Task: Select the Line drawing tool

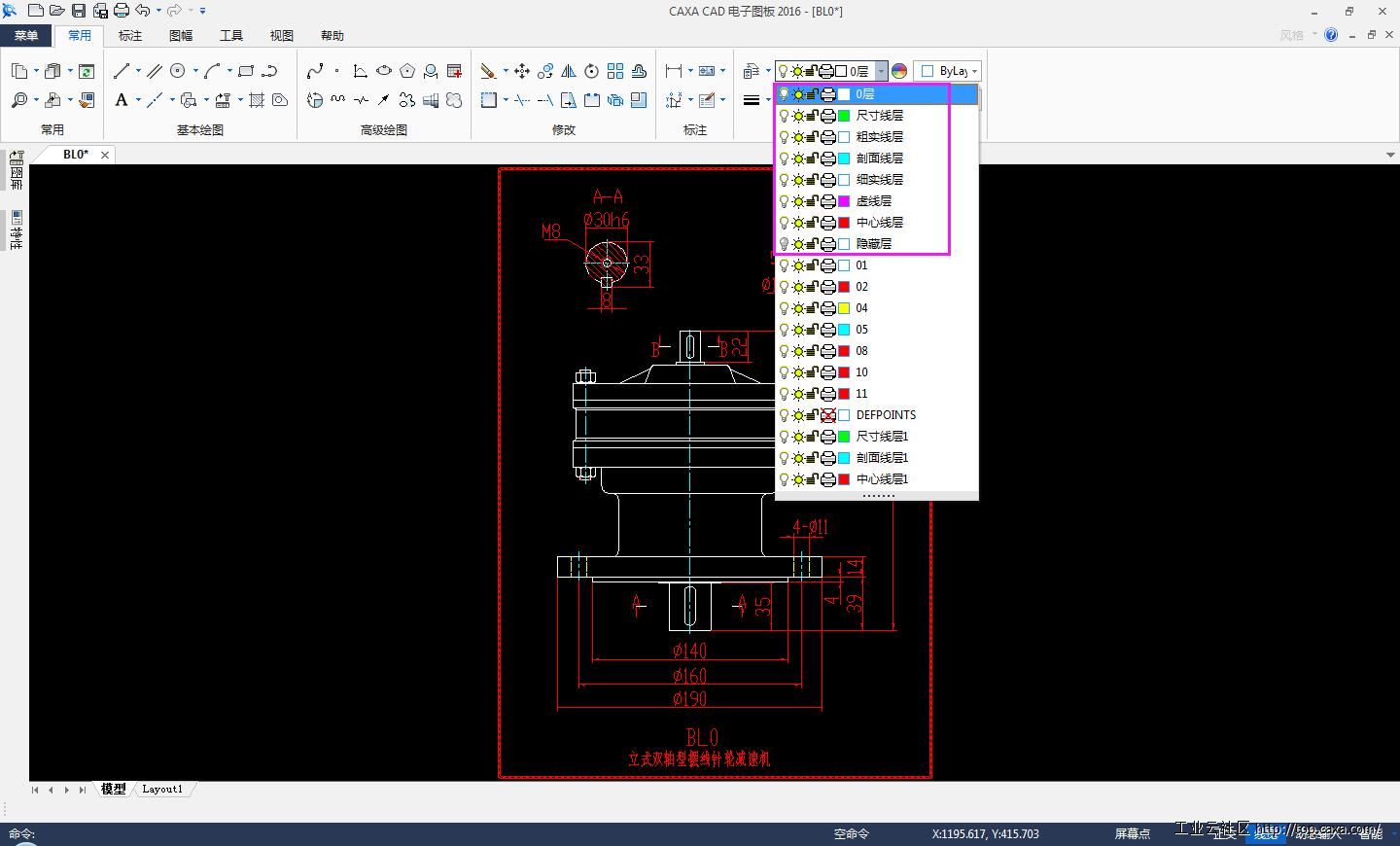Action: point(122,71)
